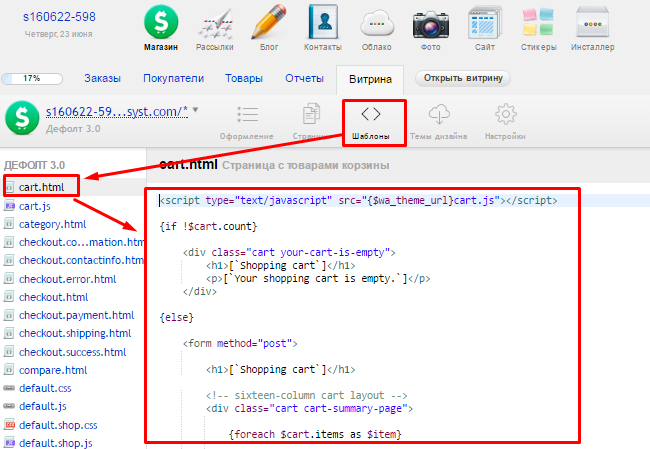This screenshot has width=650, height=449.
Task: Open the Рассылки mailing app icon
Action: [215, 24]
